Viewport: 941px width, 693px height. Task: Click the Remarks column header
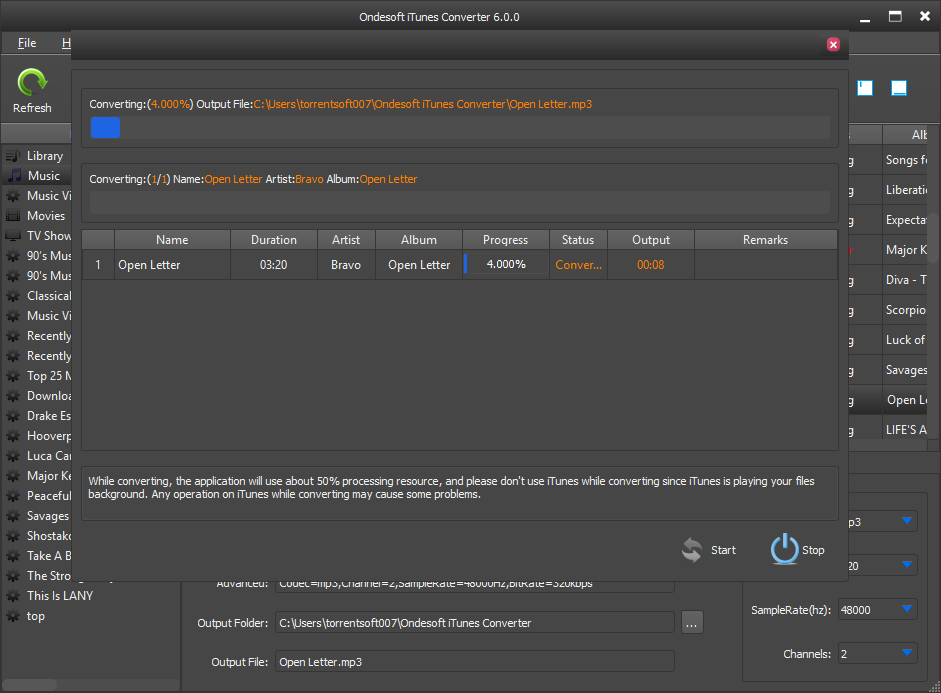coord(766,240)
